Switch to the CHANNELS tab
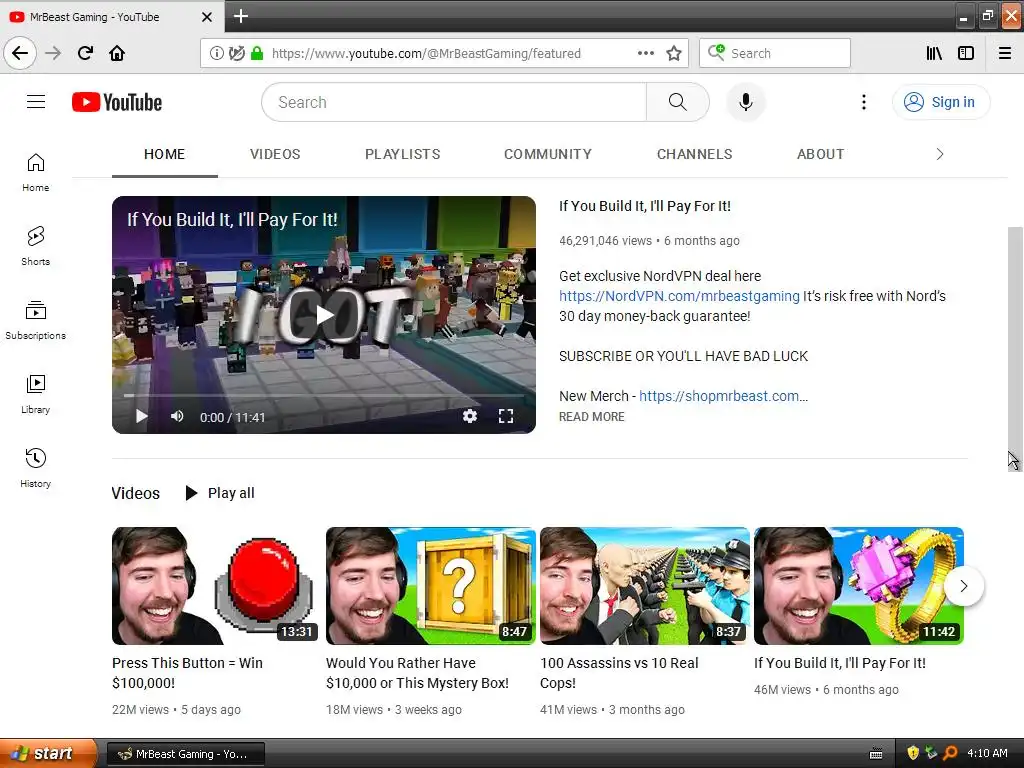 pos(694,154)
